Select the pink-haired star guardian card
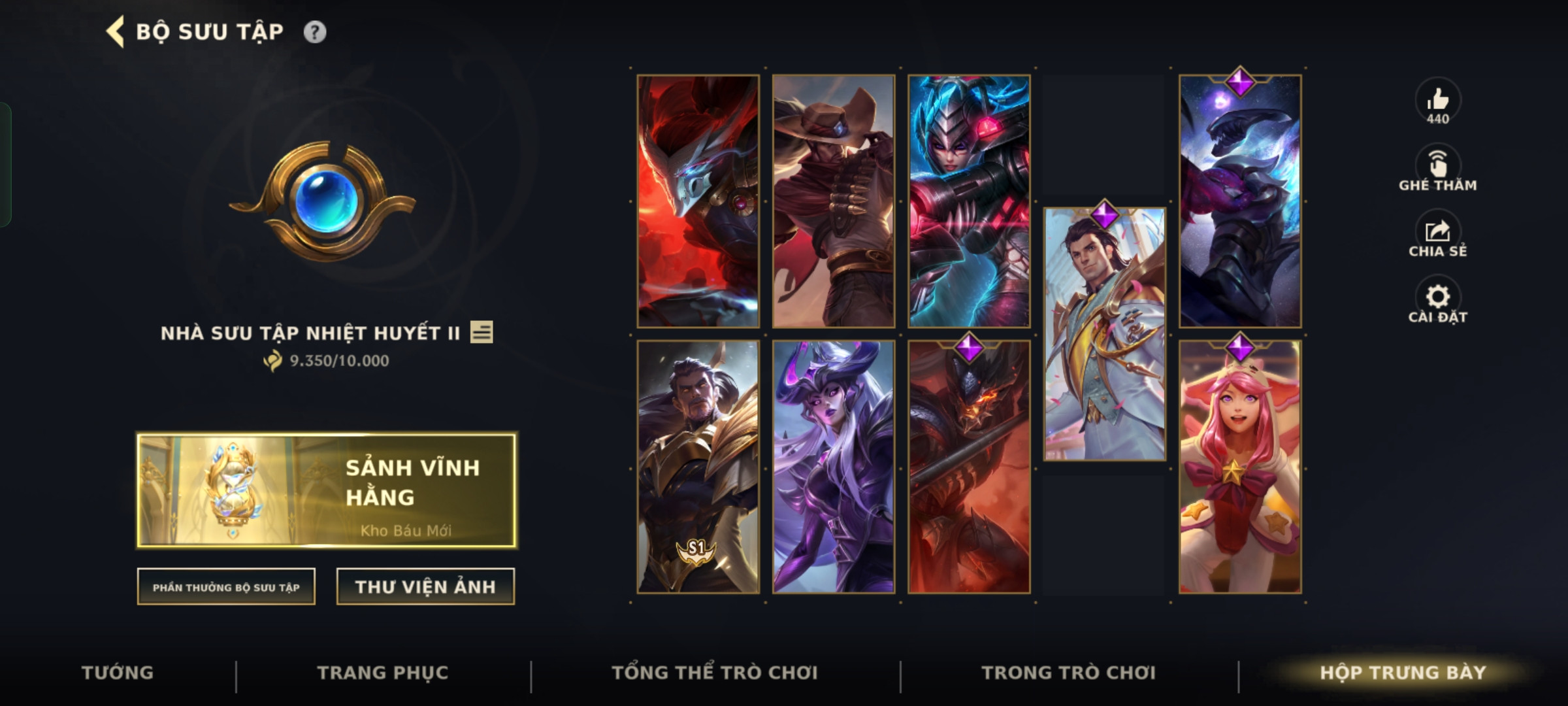This screenshot has height=706, width=1568. (x=1240, y=467)
